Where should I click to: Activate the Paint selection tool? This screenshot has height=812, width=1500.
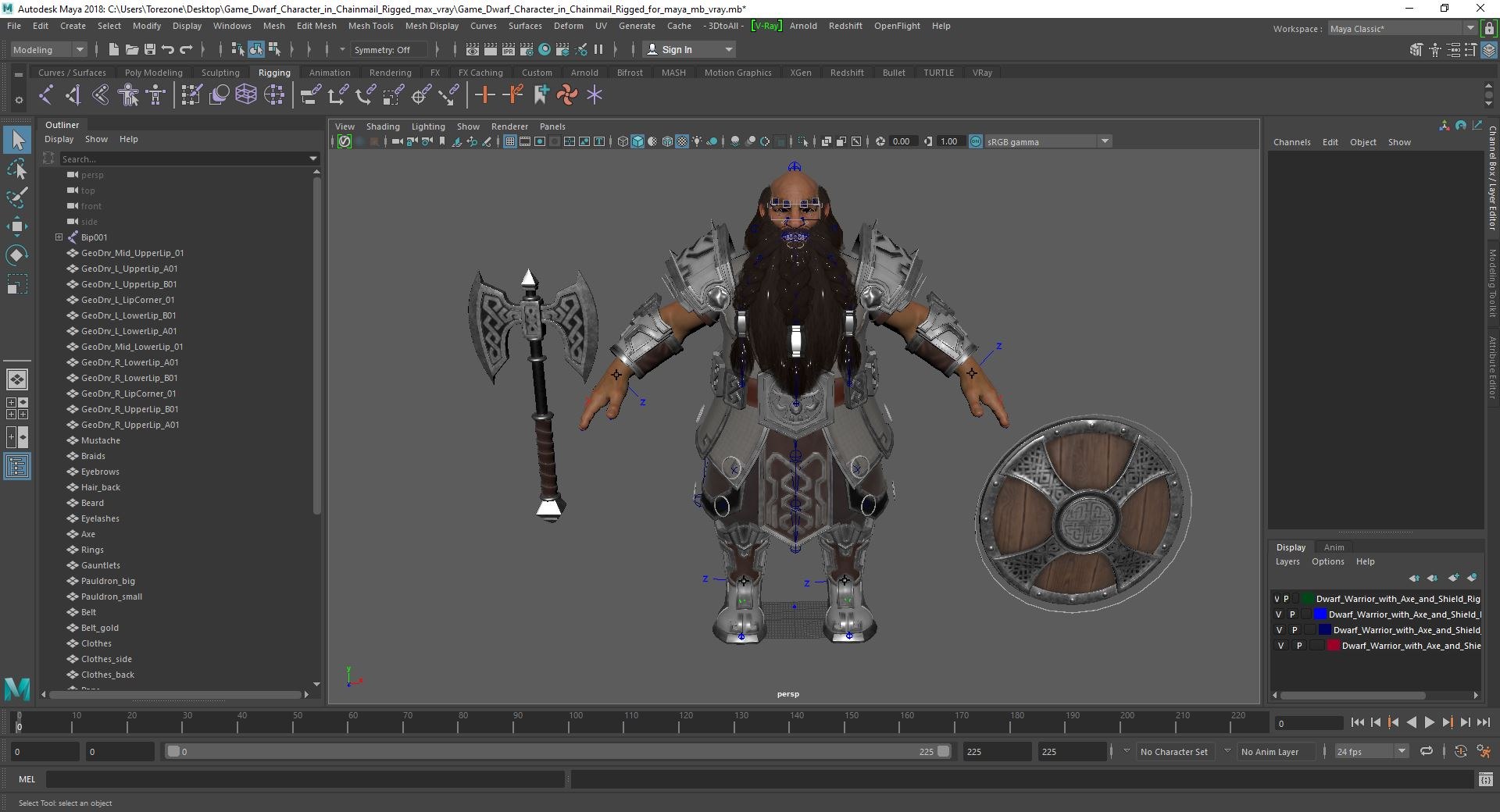pyautogui.click(x=16, y=198)
